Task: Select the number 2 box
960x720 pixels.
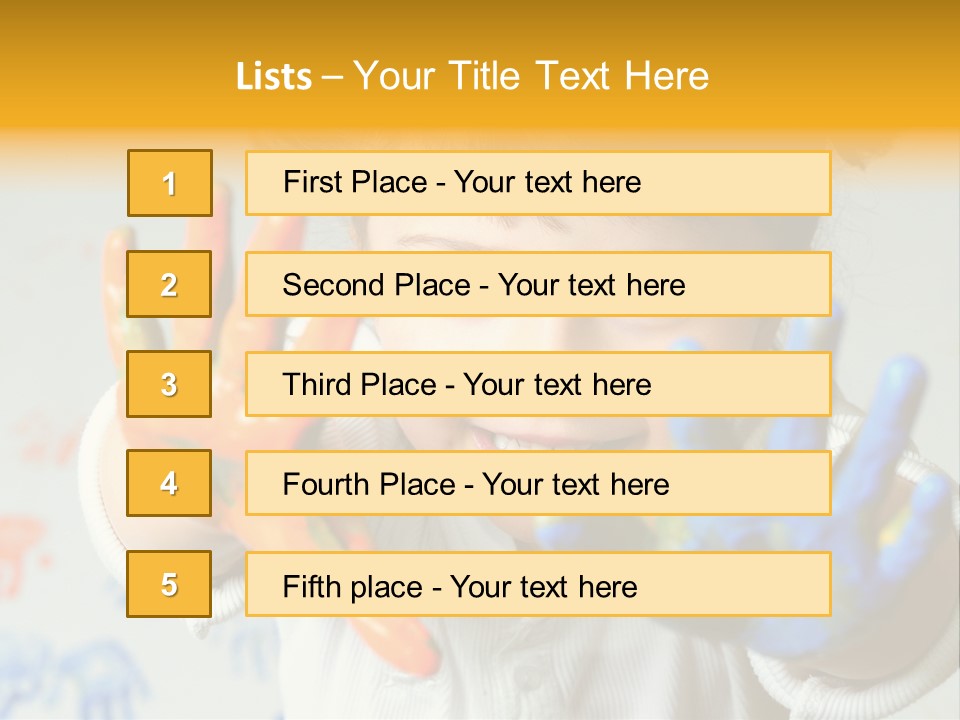Action: [169, 284]
